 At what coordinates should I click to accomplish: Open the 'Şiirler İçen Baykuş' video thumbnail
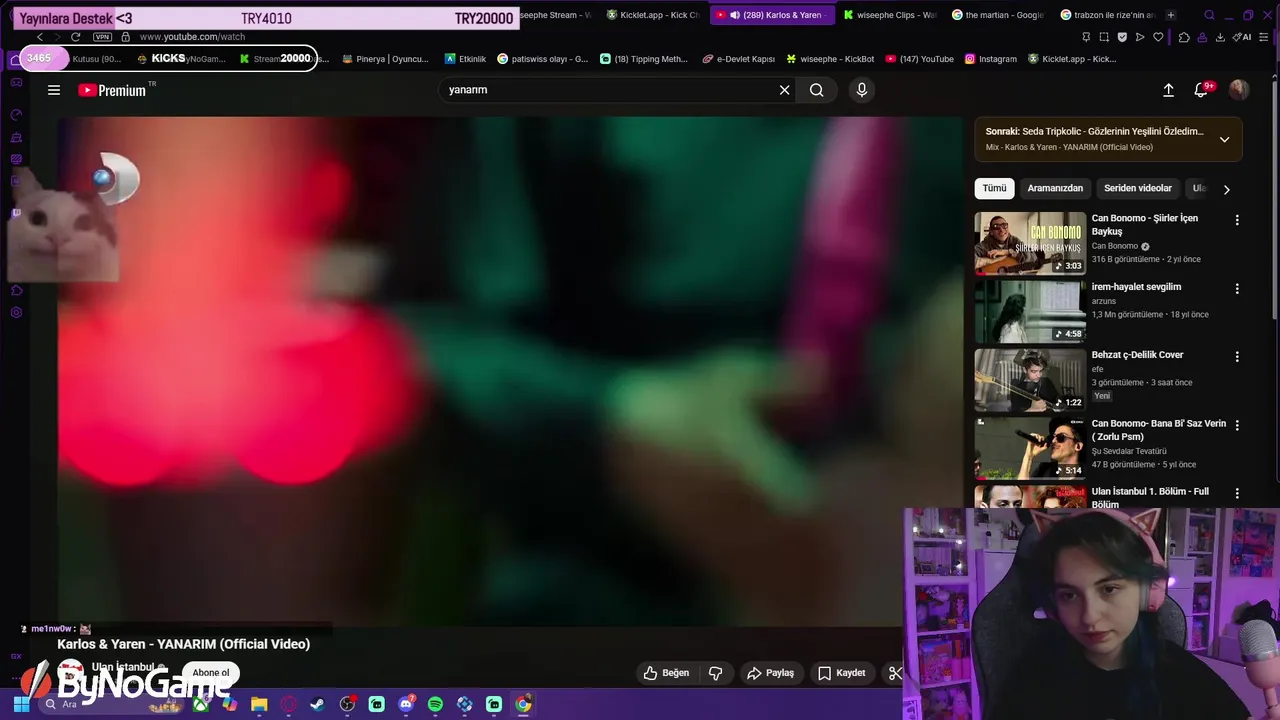(x=1030, y=243)
